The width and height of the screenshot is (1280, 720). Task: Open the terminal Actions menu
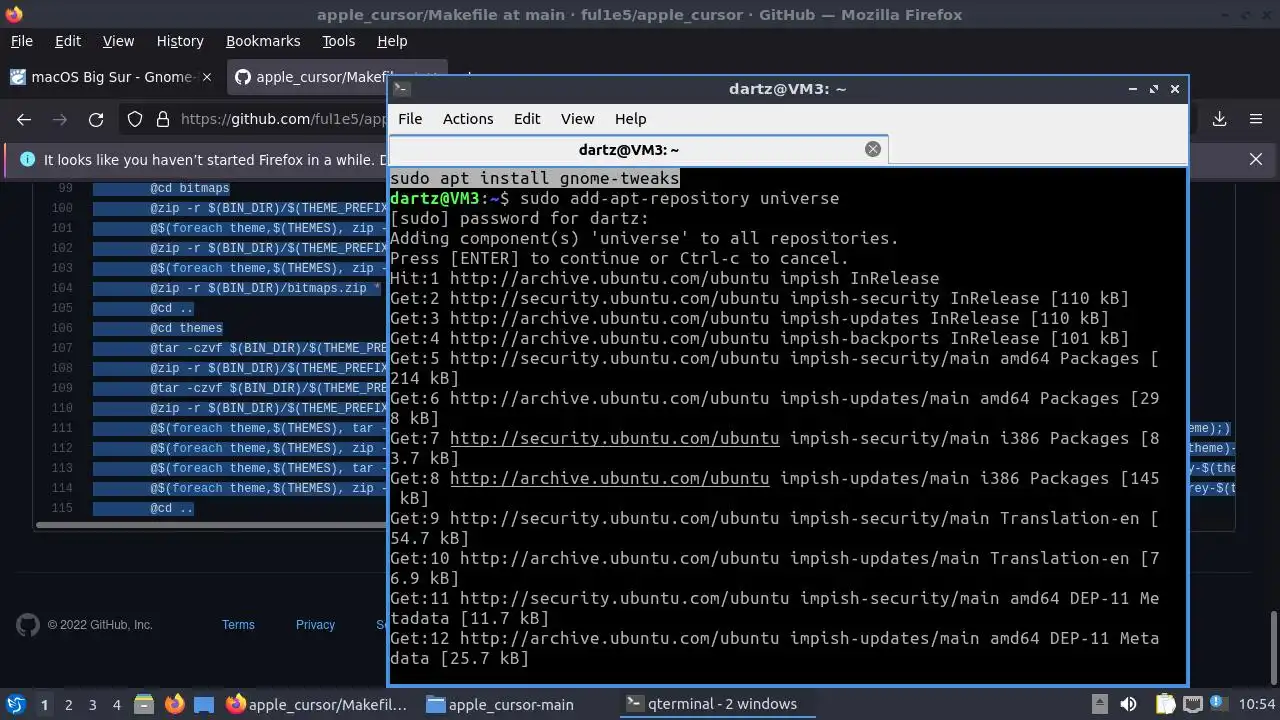click(468, 118)
